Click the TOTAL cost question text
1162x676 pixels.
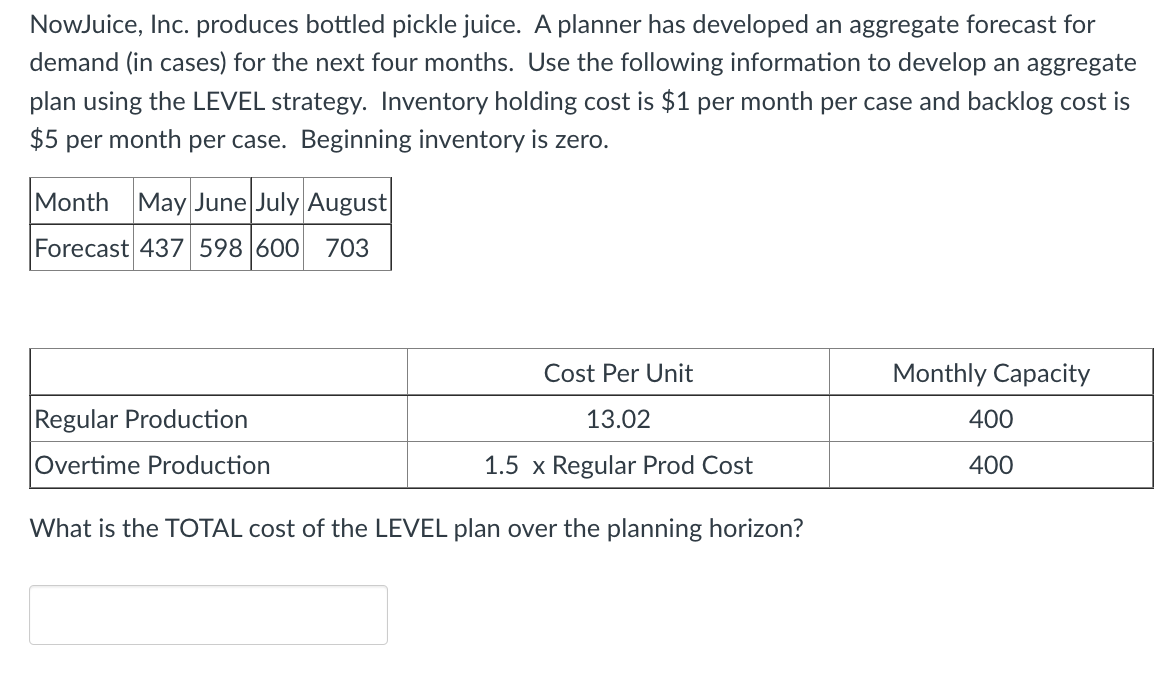[414, 529]
